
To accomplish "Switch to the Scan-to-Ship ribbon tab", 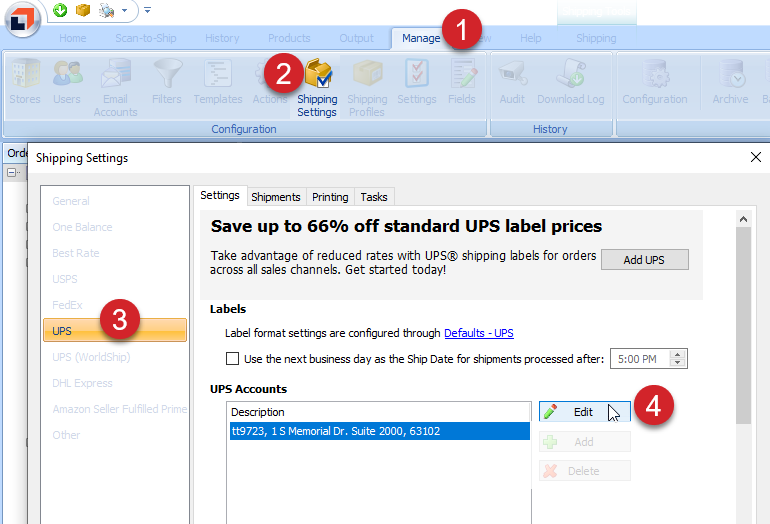I will [x=146, y=38].
